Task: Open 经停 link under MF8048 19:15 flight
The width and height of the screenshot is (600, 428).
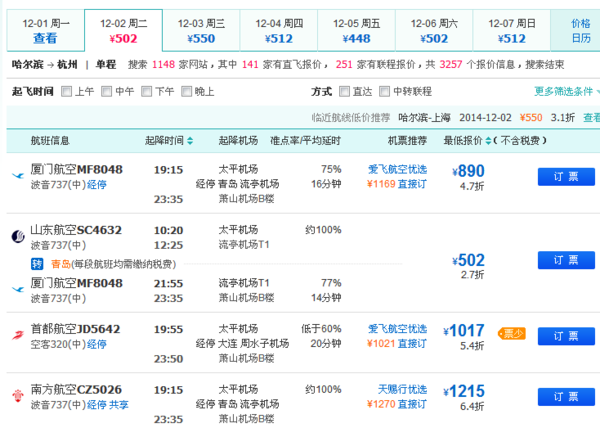Action: 97,185
